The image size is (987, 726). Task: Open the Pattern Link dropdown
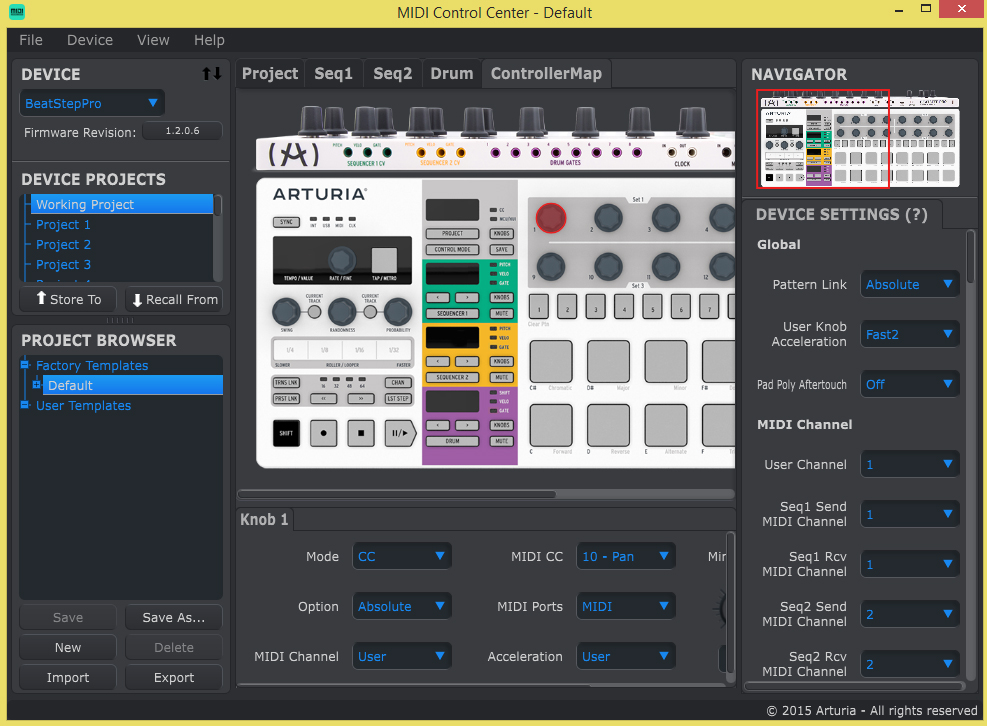[910, 284]
